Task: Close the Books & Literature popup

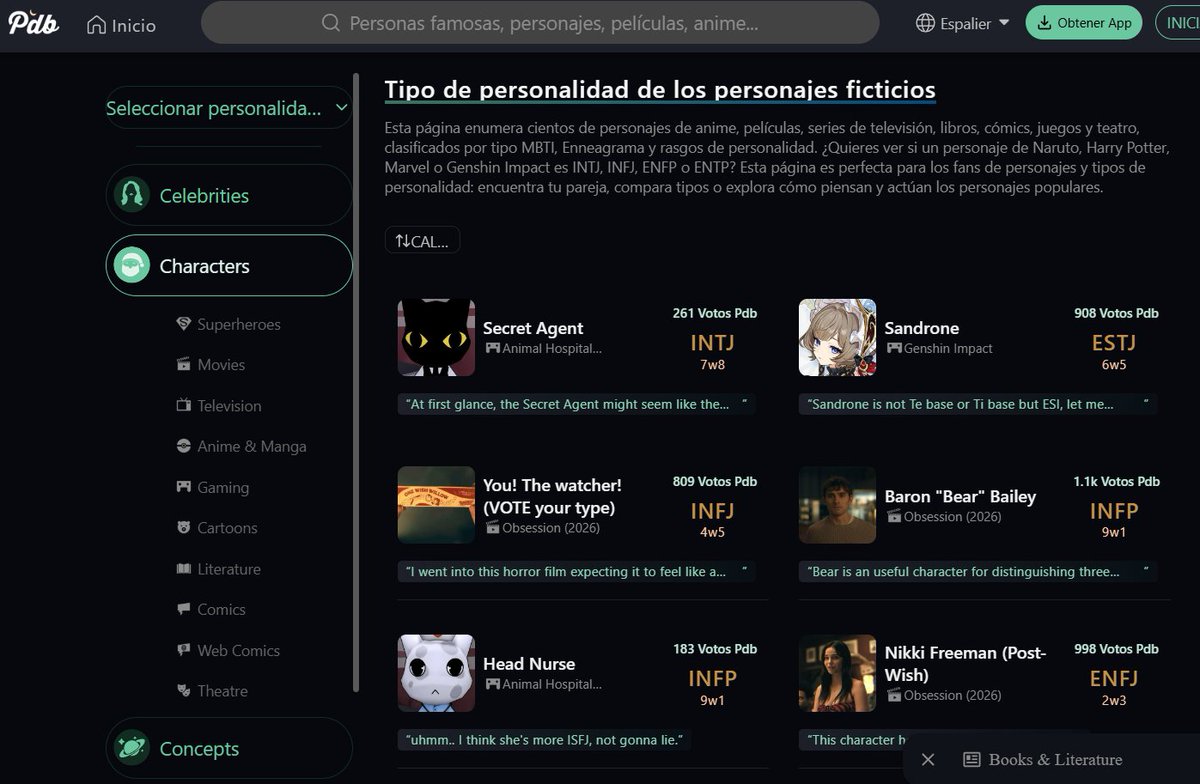Action: [928, 760]
